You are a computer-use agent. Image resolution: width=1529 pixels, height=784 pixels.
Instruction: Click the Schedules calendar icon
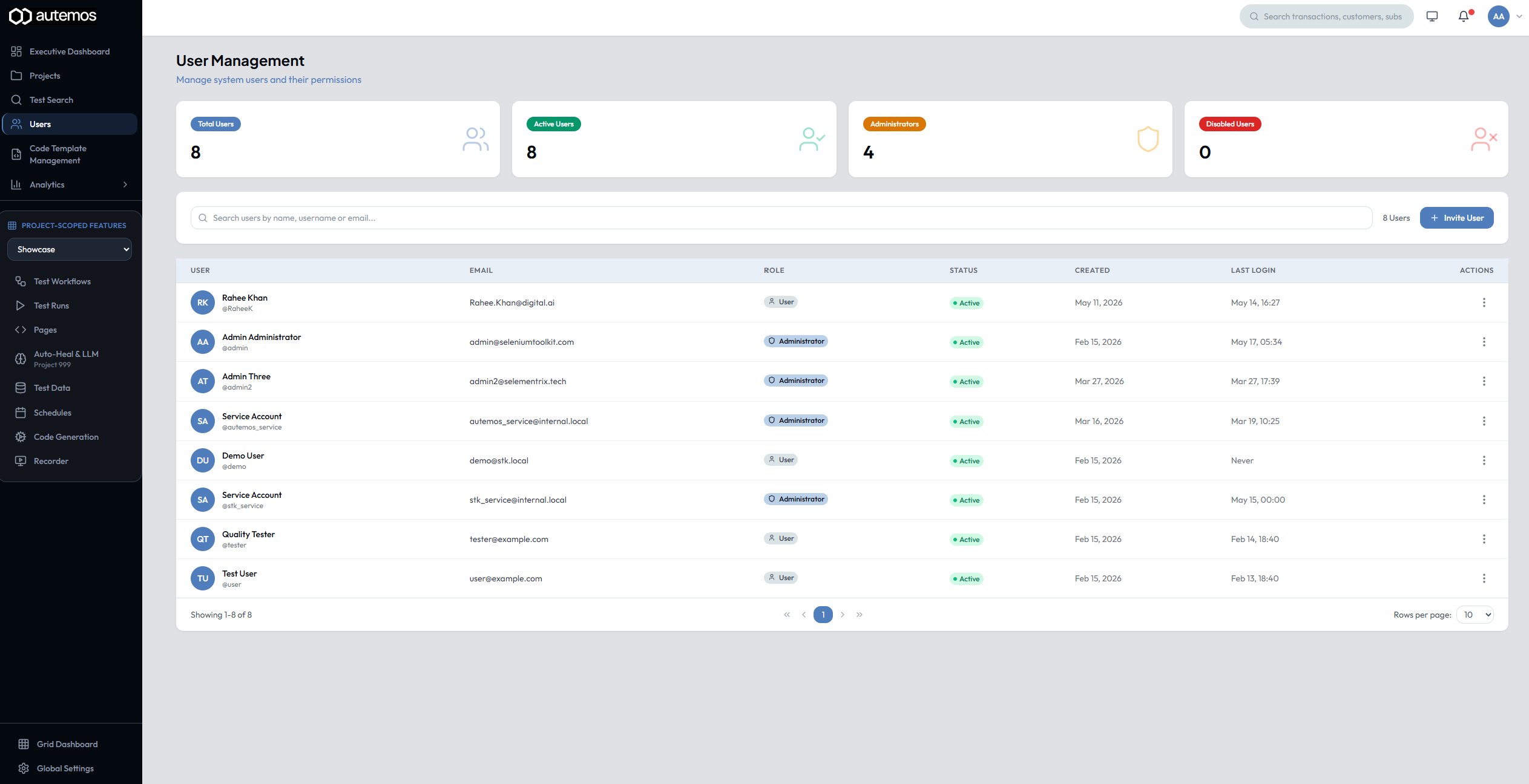21,413
